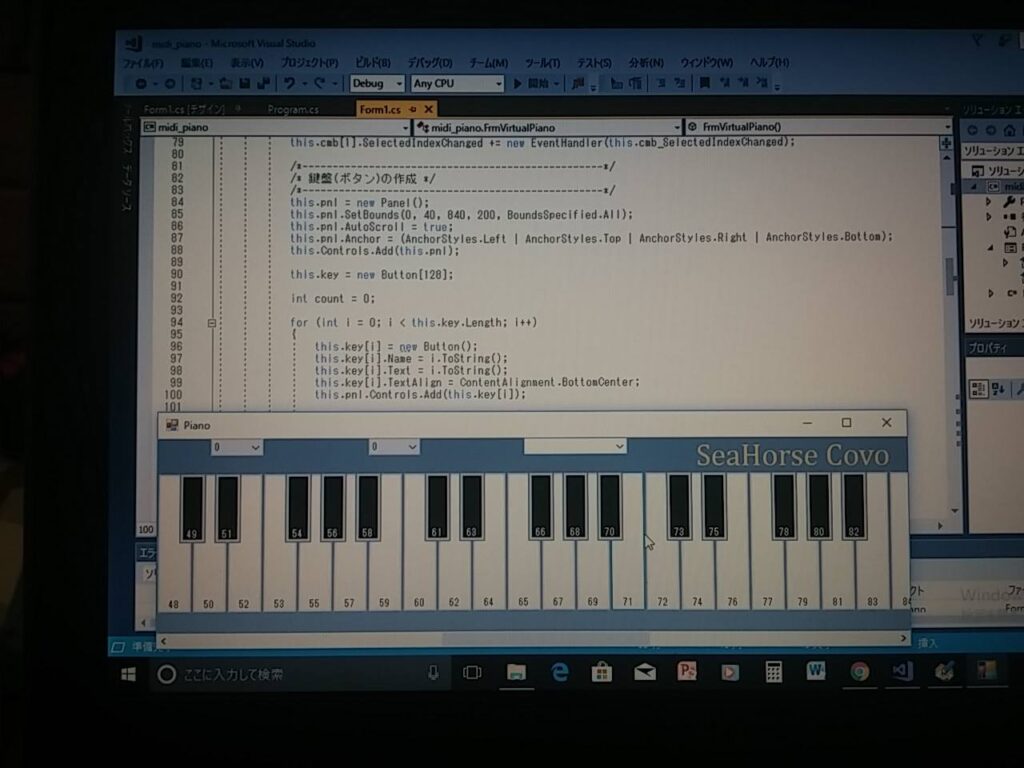Screen dimensions: 1024x768
Task: Save the current file via toolbar icon
Action: [x=245, y=84]
